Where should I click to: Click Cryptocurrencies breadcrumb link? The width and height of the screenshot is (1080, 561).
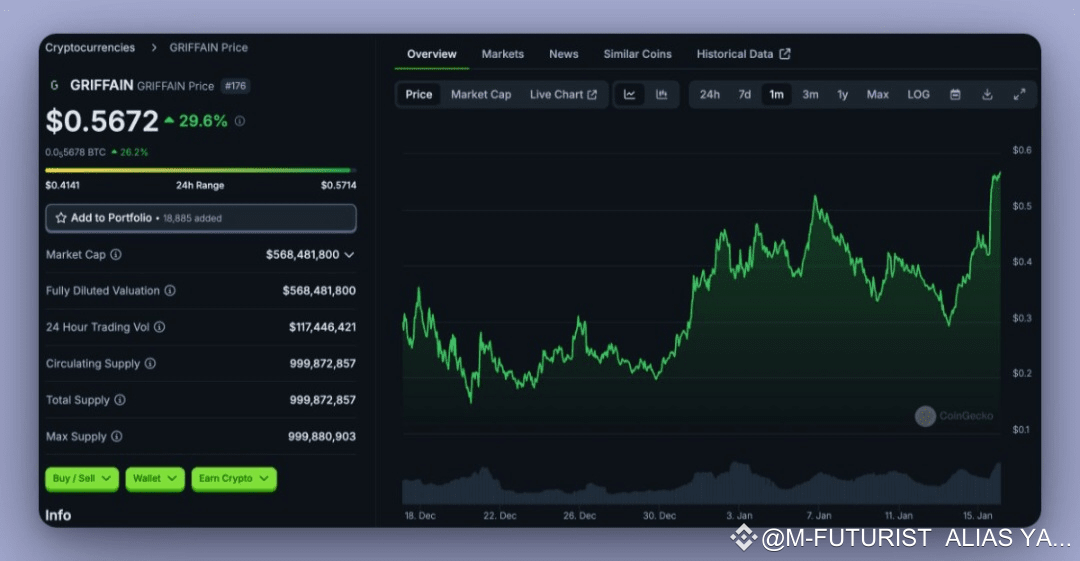90,48
